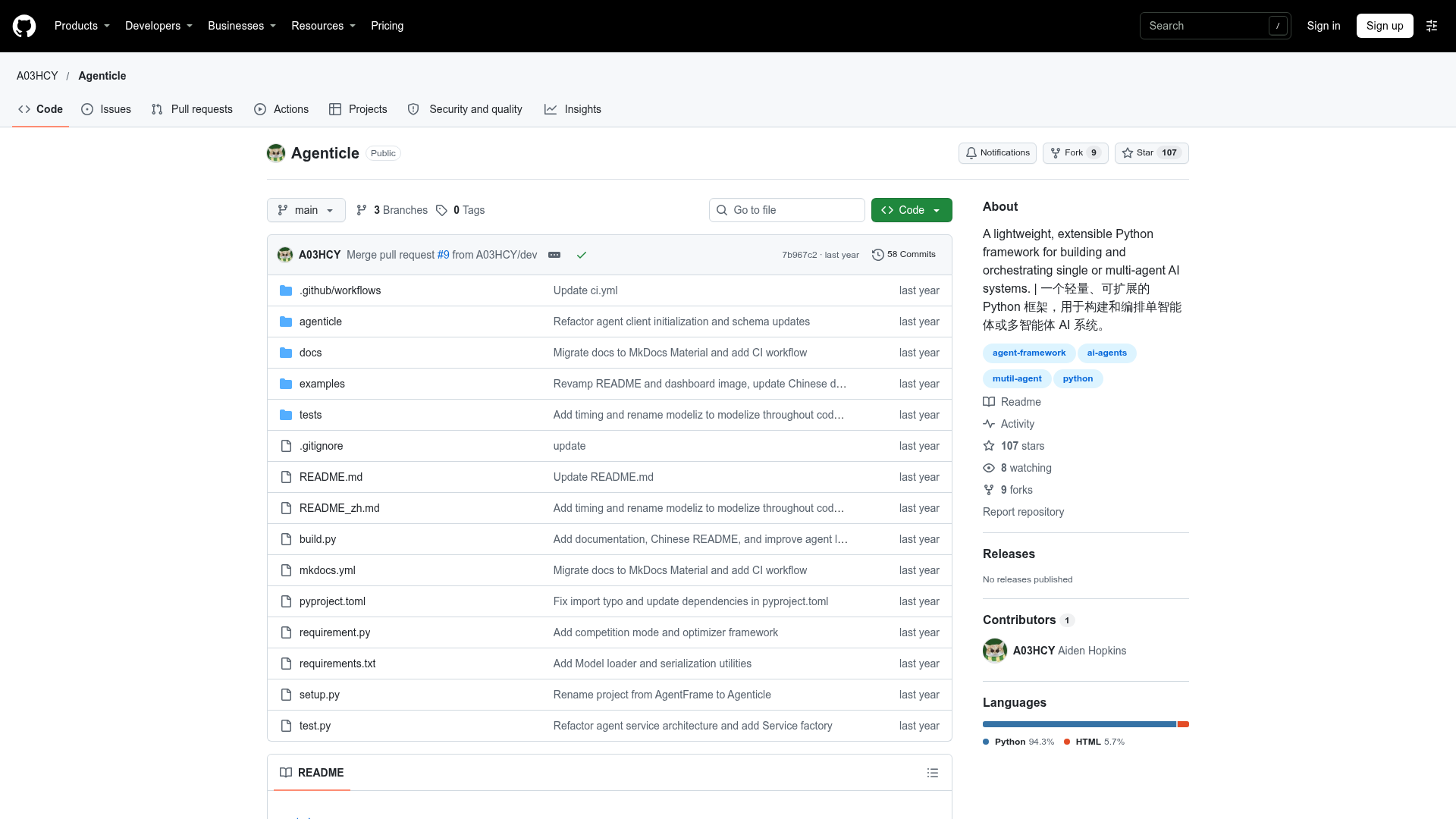Switch to the Issues tab
The width and height of the screenshot is (1456, 819).
[106, 109]
